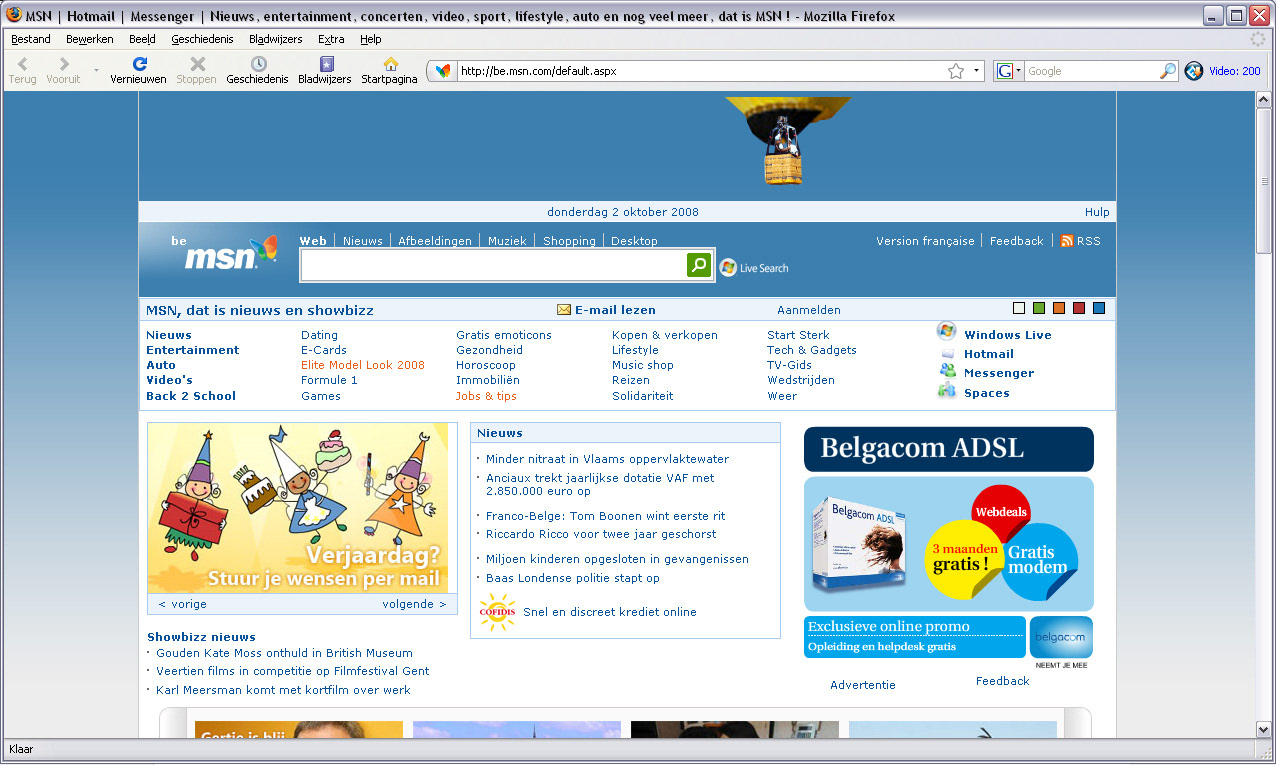The height and width of the screenshot is (765, 1276).
Task: Click the orange RSS feed icon
Action: [1066, 241]
